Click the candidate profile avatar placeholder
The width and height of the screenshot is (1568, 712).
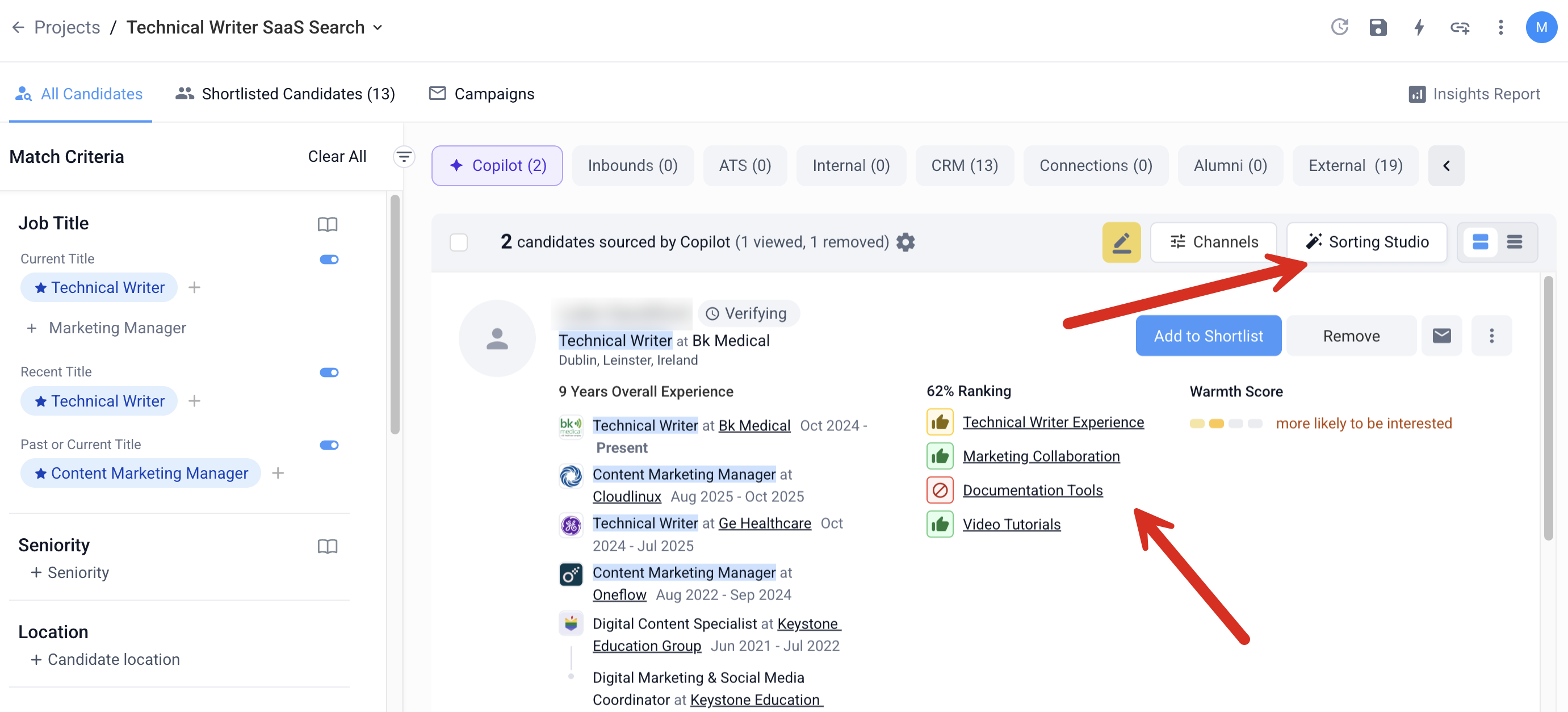coord(497,338)
